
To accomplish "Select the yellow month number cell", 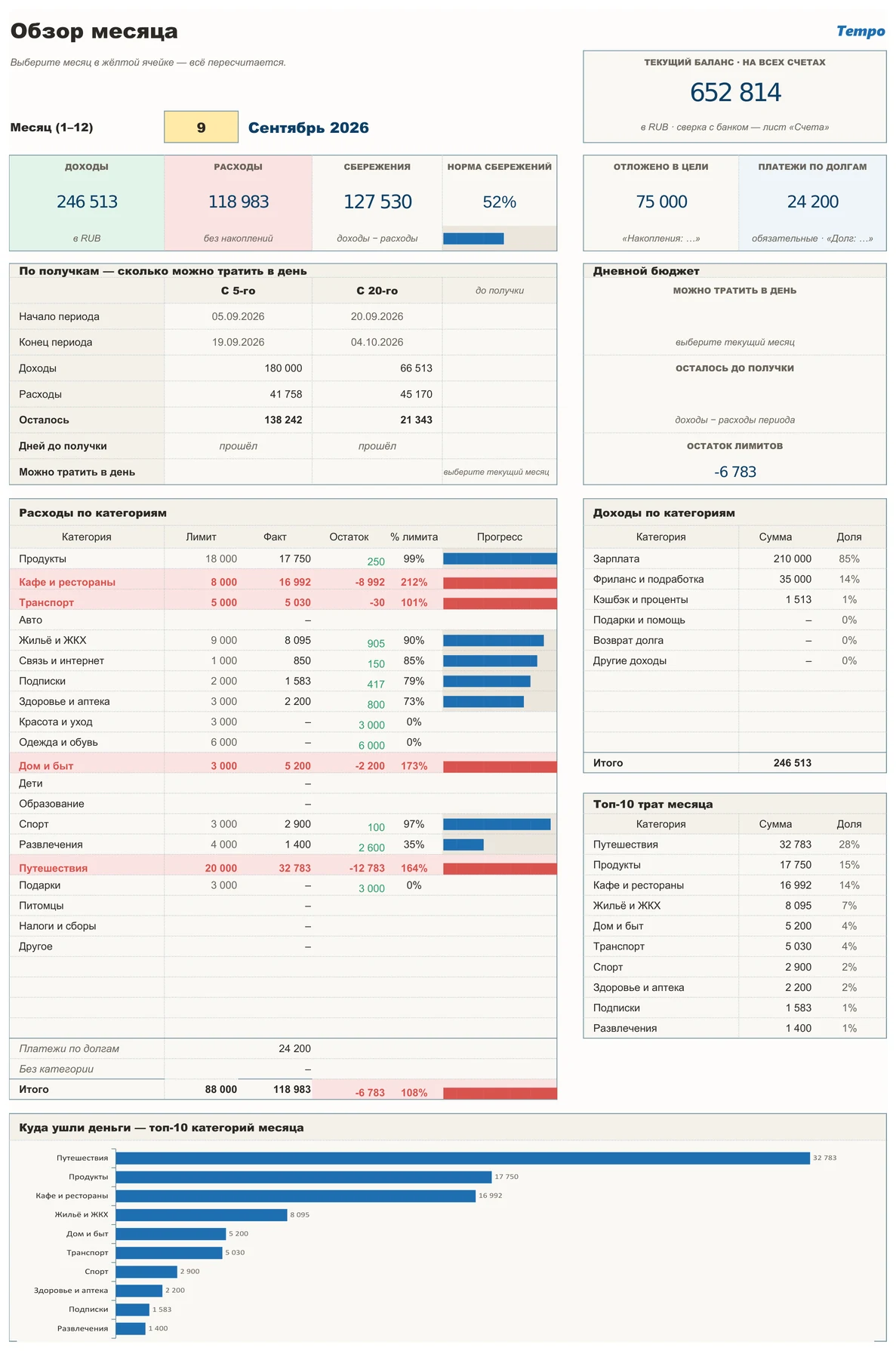I will pos(201,127).
